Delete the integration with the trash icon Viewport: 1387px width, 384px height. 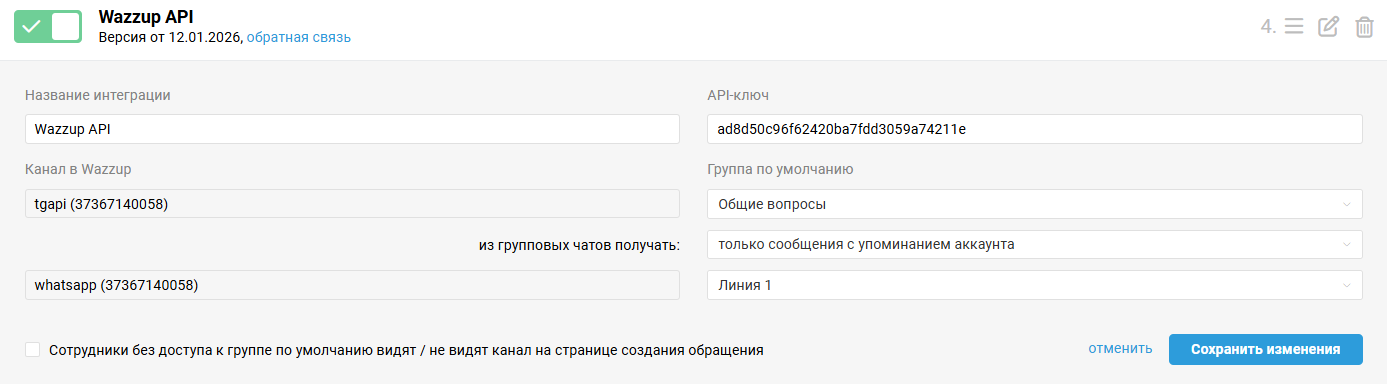point(1364,27)
